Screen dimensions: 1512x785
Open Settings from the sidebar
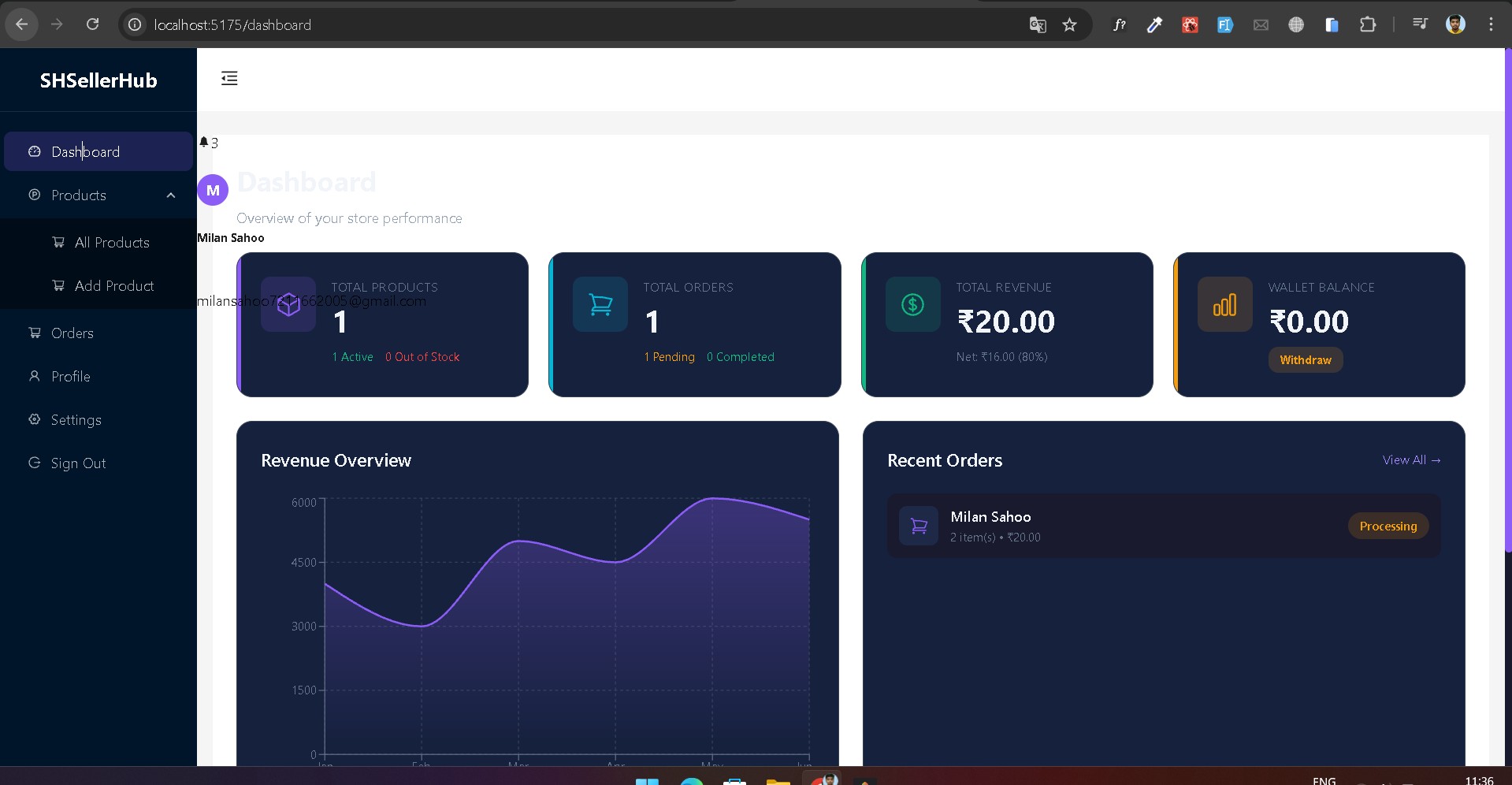[x=76, y=420]
